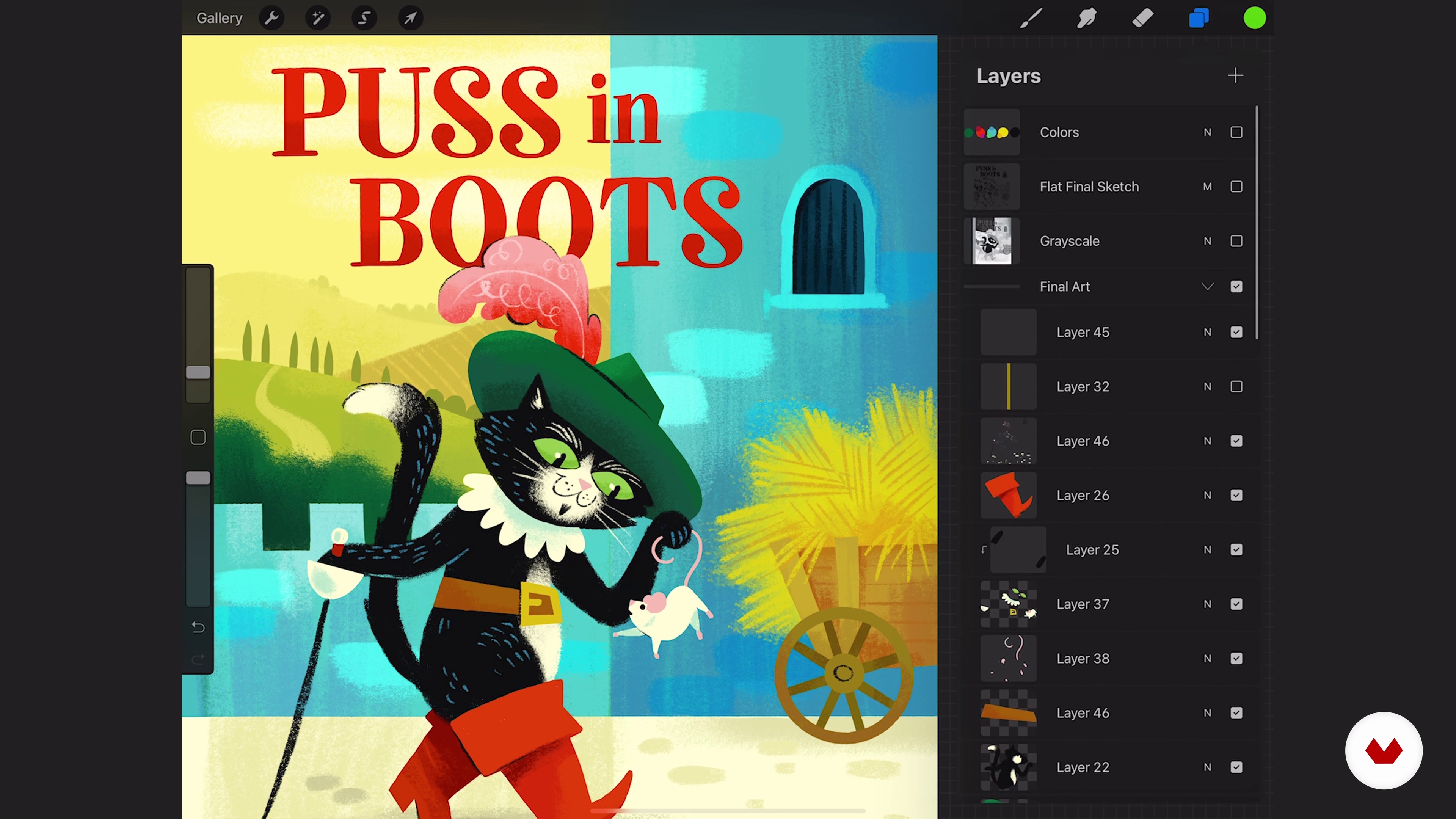Select the Grayscale layer thumbnail
This screenshot has height=819, width=1456.
[992, 242]
